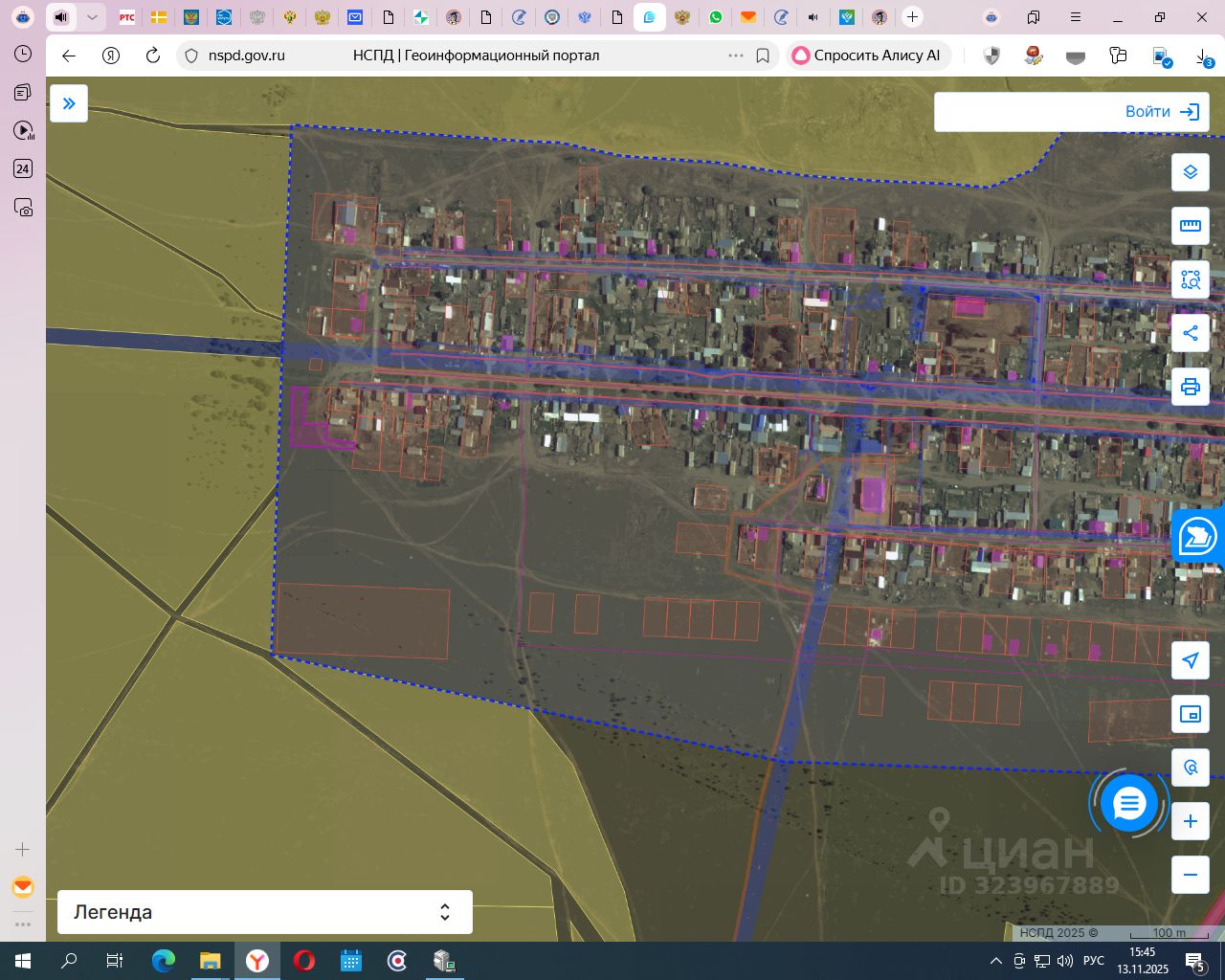Open Windows Start menu
Viewport: 1225px width, 980px height.
click(x=23, y=961)
